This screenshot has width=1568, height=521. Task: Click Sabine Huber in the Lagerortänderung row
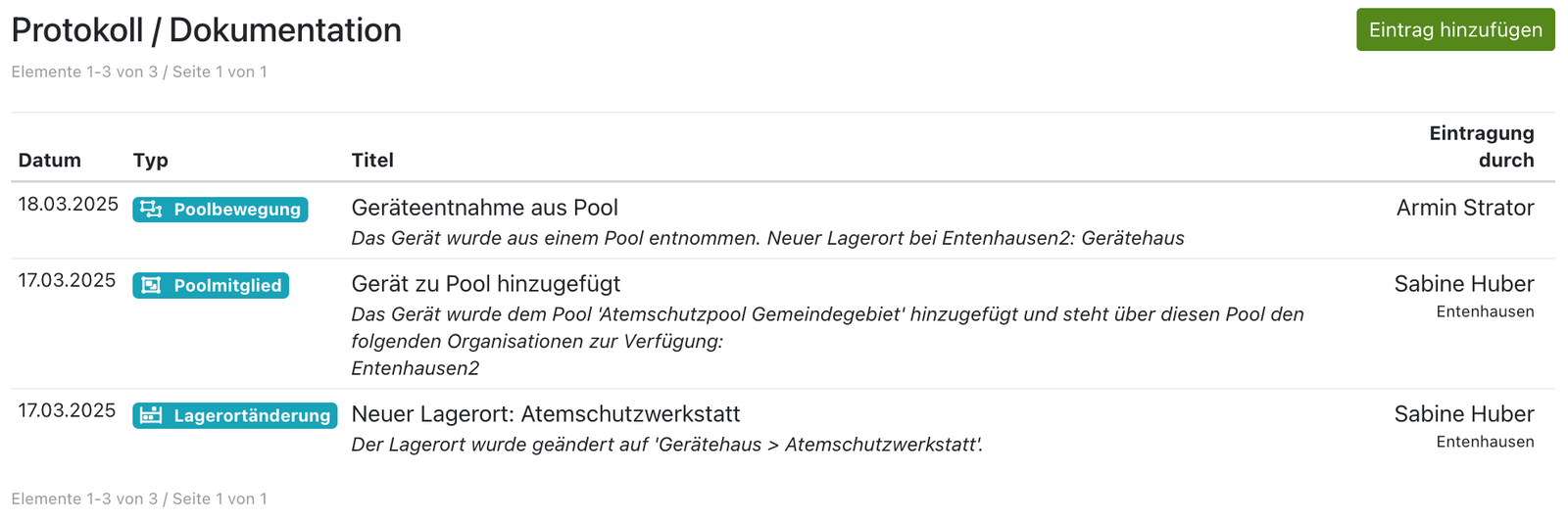coord(1463,414)
